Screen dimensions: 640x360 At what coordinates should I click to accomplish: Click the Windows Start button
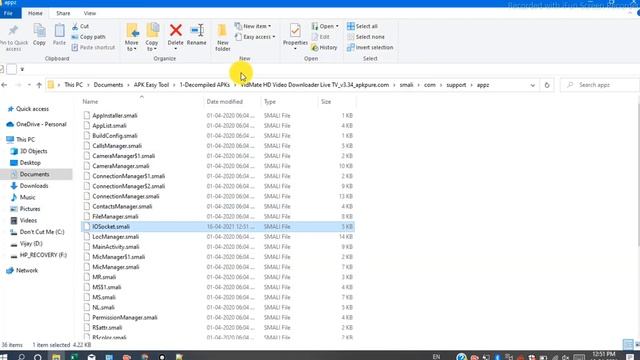click(x=4, y=357)
